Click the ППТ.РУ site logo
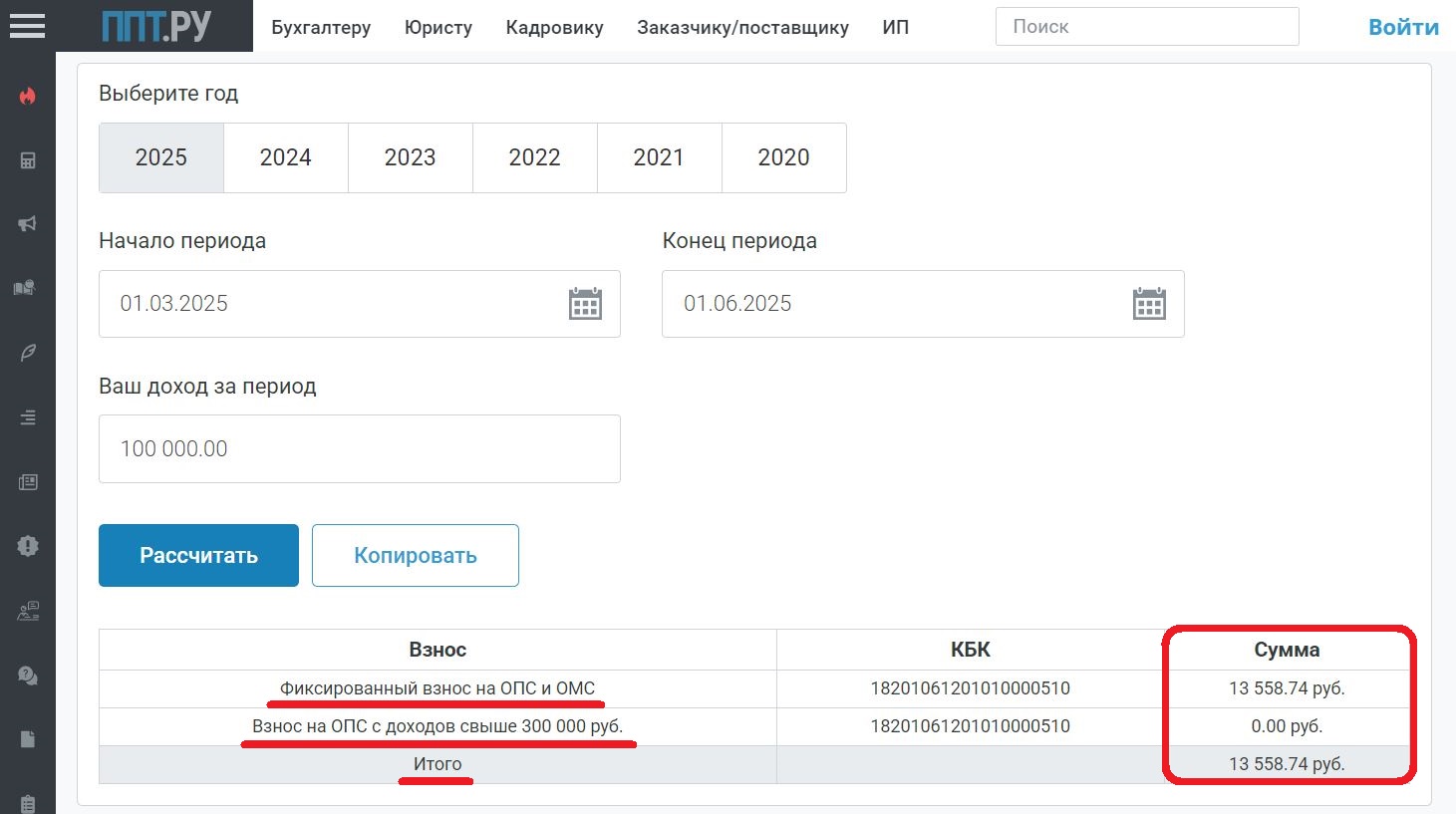This screenshot has width=1456, height=814. [155, 26]
